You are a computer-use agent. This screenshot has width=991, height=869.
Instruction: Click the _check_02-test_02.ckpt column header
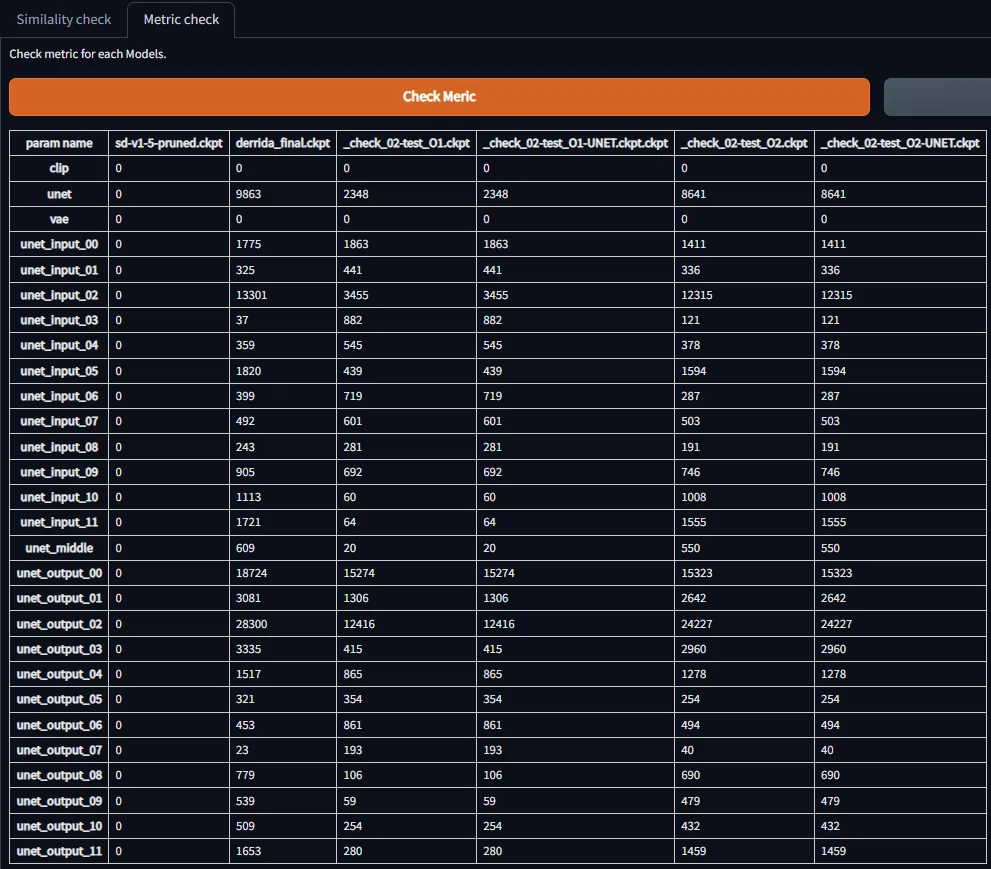click(745, 143)
